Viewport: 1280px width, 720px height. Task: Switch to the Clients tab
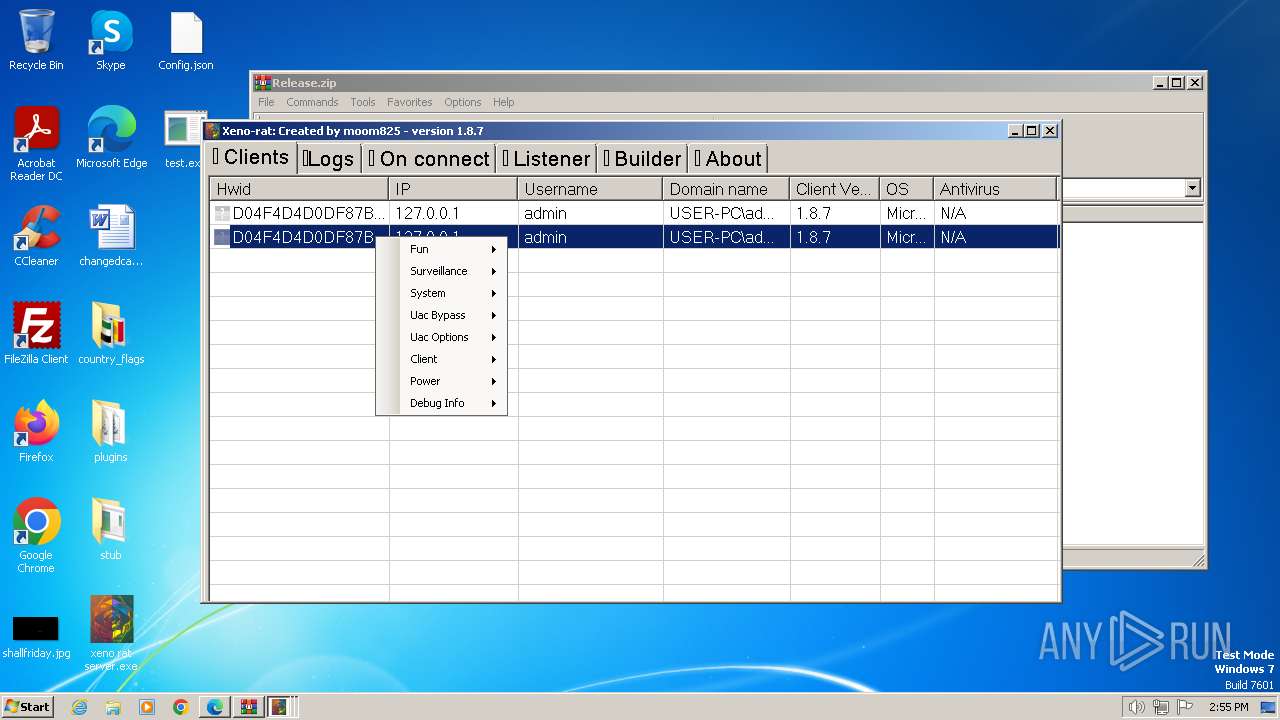(251, 157)
